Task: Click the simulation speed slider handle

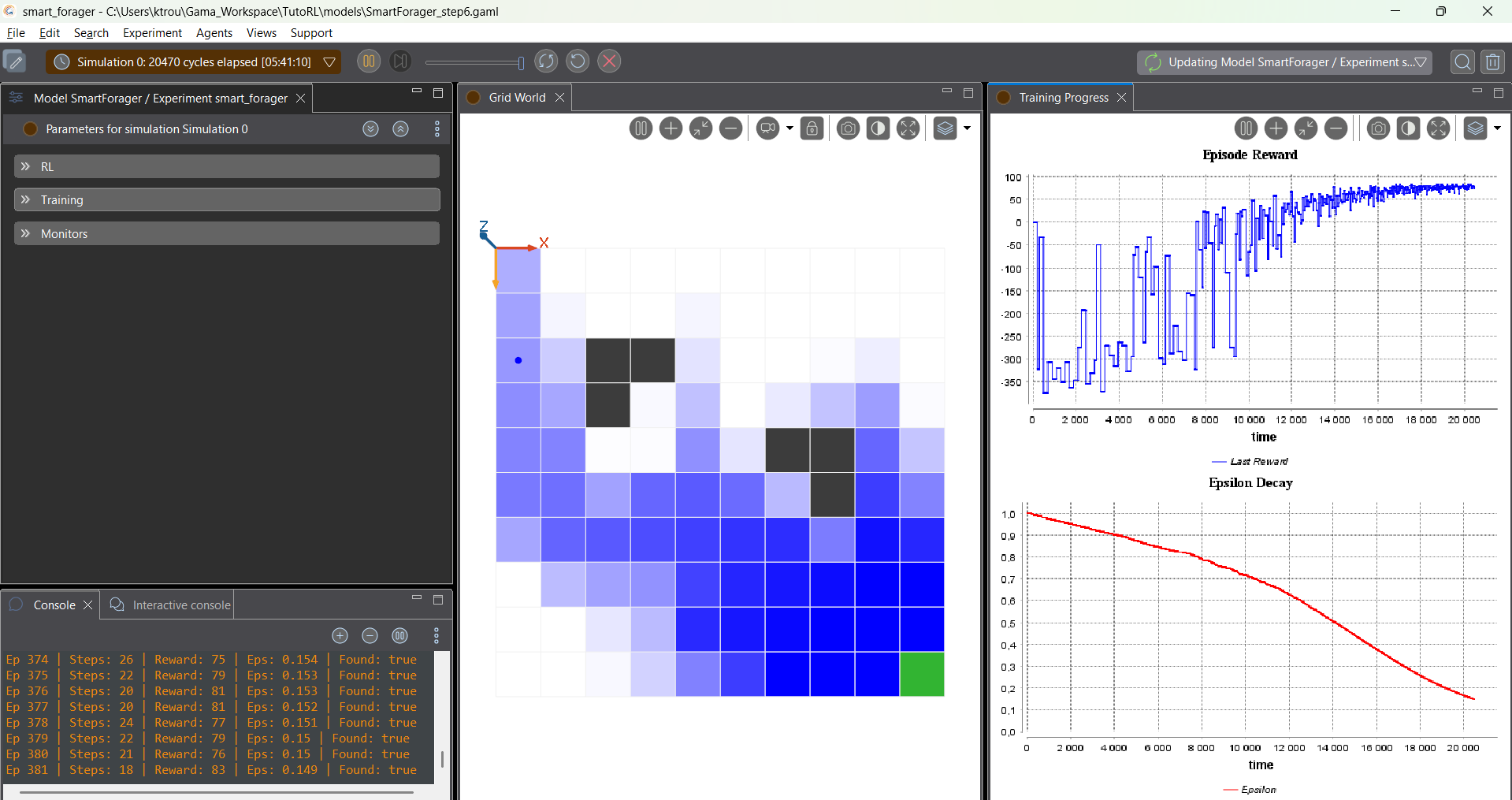Action: [x=520, y=63]
